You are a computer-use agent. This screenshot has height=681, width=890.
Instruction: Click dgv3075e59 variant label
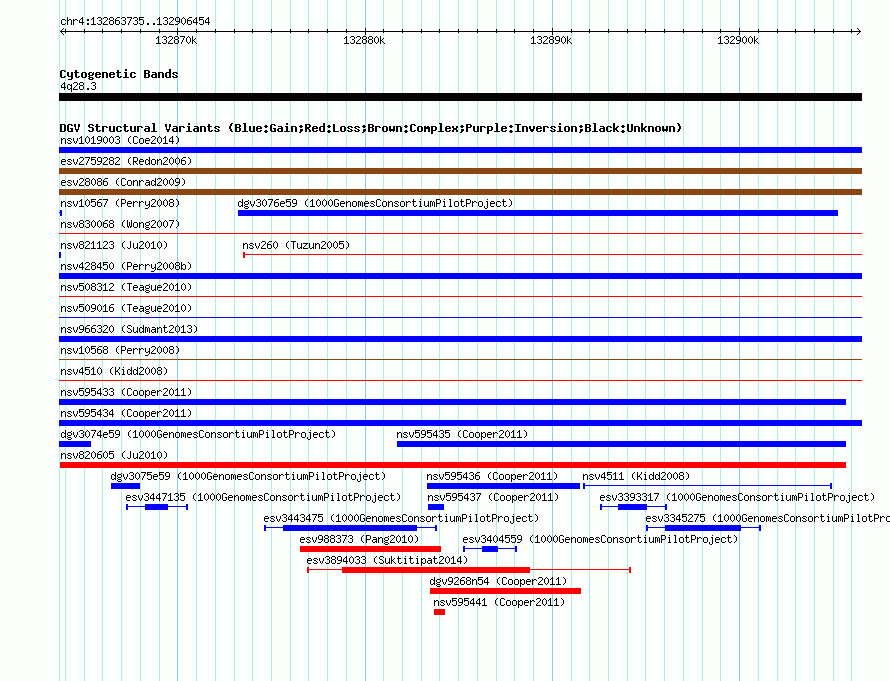pos(248,476)
